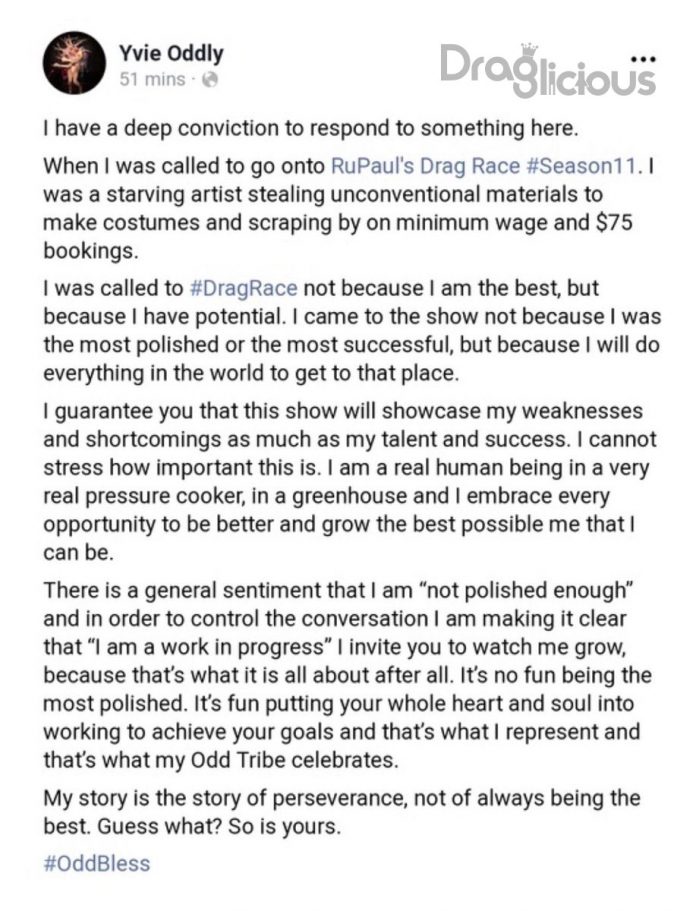Click the Yvie Oddly author name
Screen dimensions: 696x911
pos(171,53)
